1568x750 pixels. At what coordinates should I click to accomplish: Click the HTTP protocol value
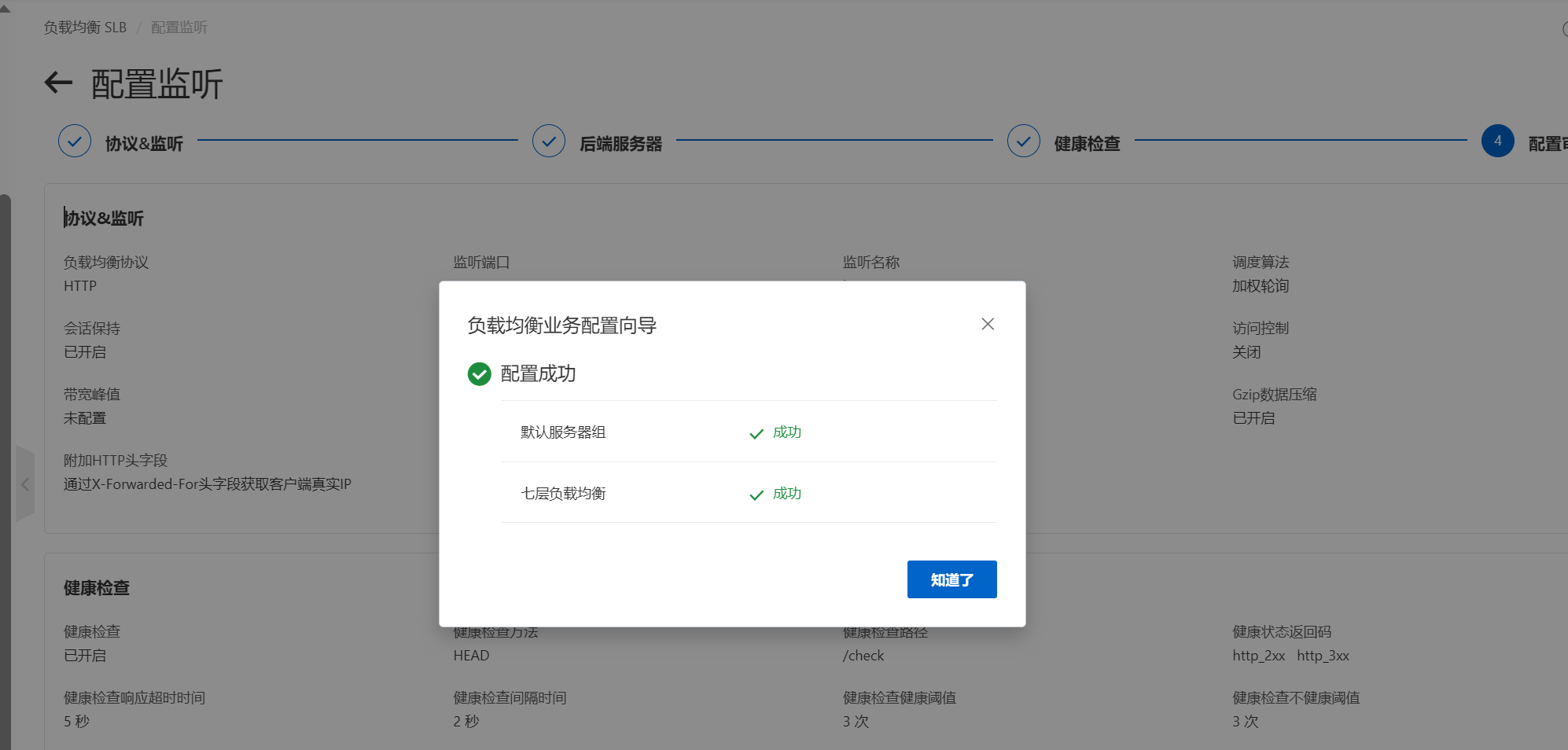pos(80,286)
